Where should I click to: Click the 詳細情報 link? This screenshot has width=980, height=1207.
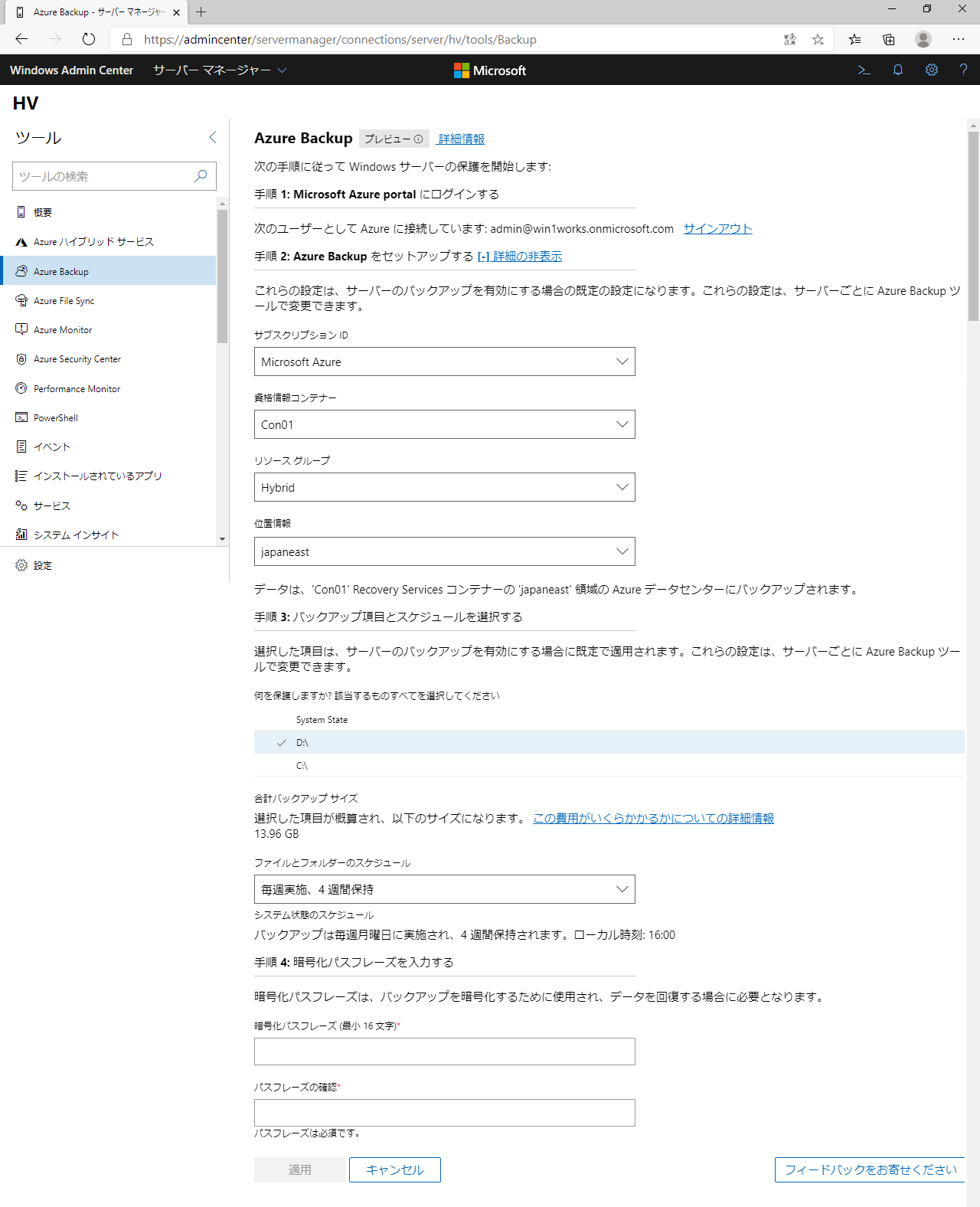coord(461,139)
